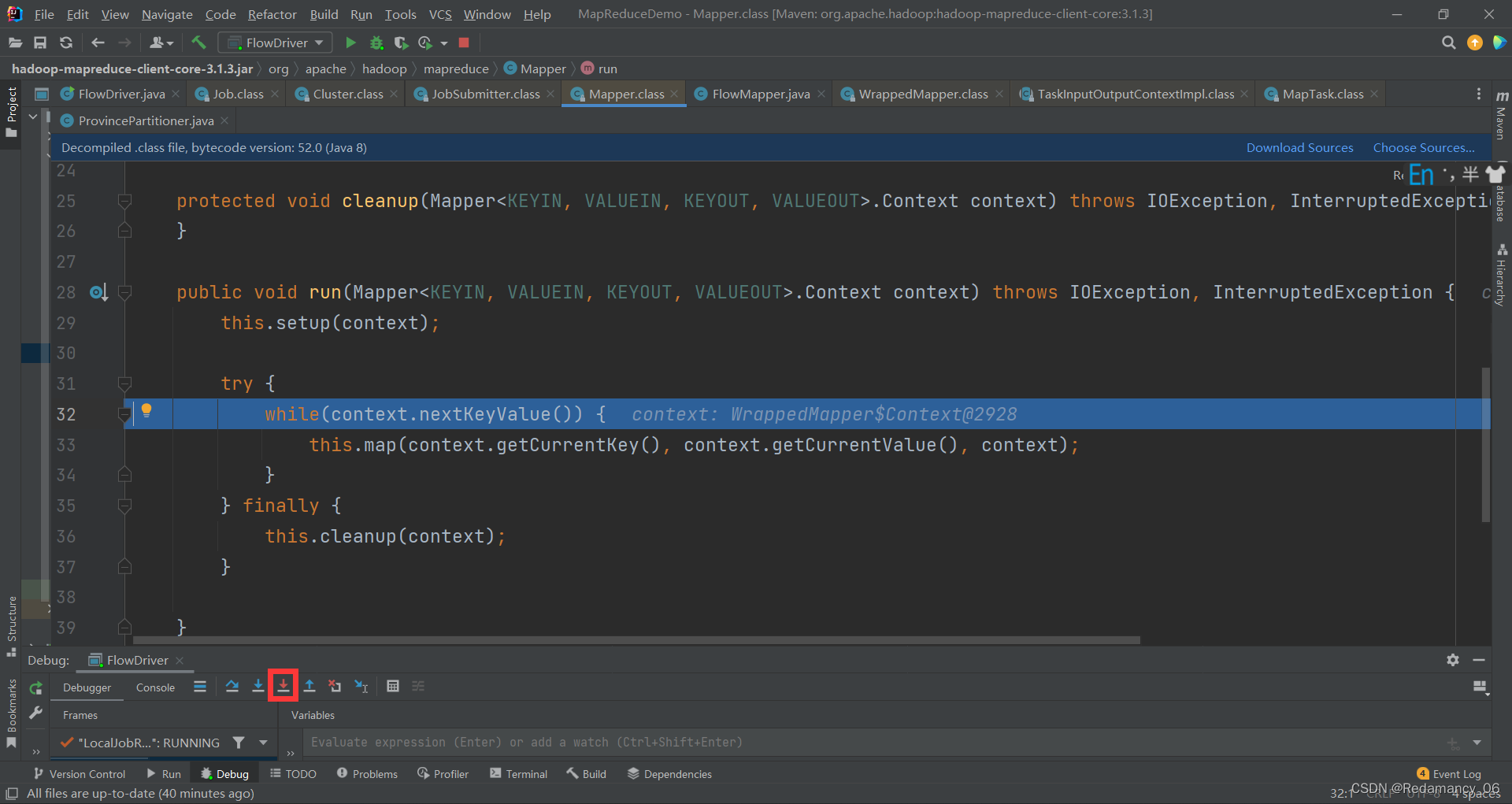
Task: Open Evaluate Expression calculator icon
Action: (x=393, y=686)
